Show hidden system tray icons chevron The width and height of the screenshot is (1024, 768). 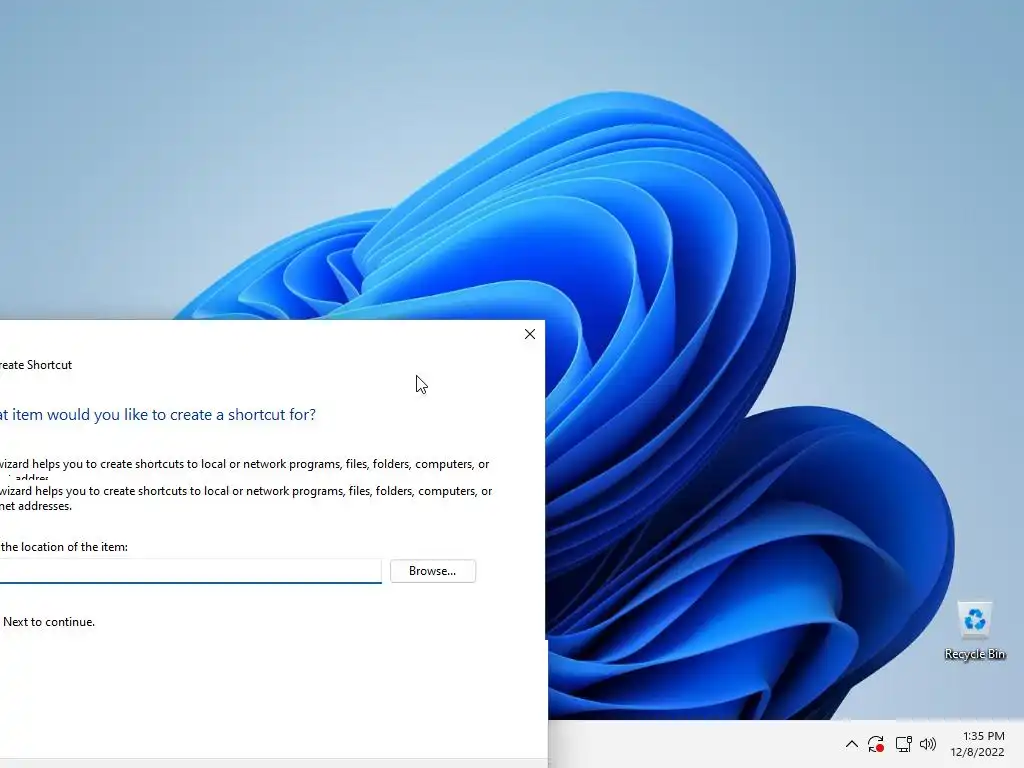(852, 744)
